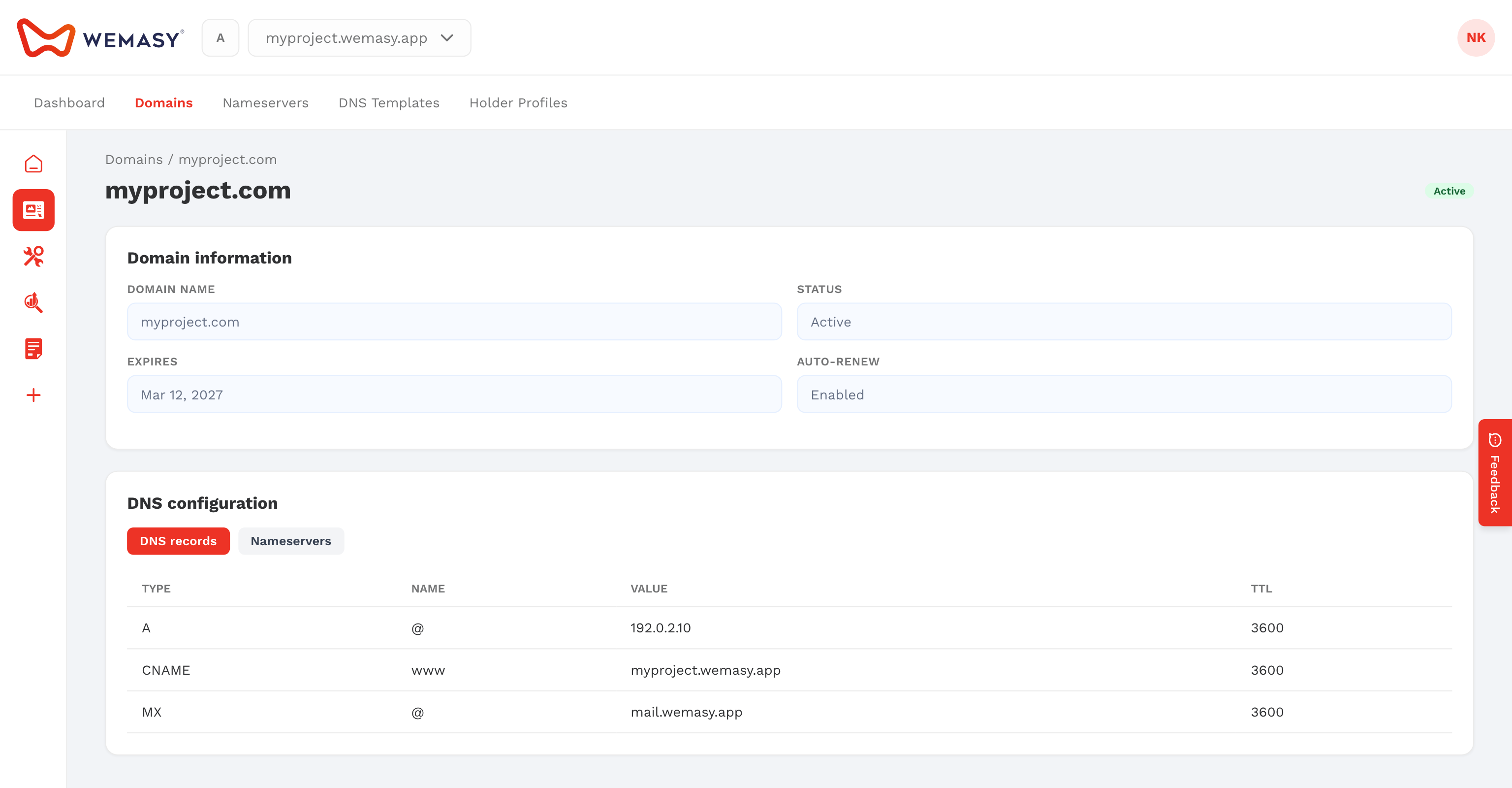Open the wrench tools icon in the sidebar

point(33,256)
